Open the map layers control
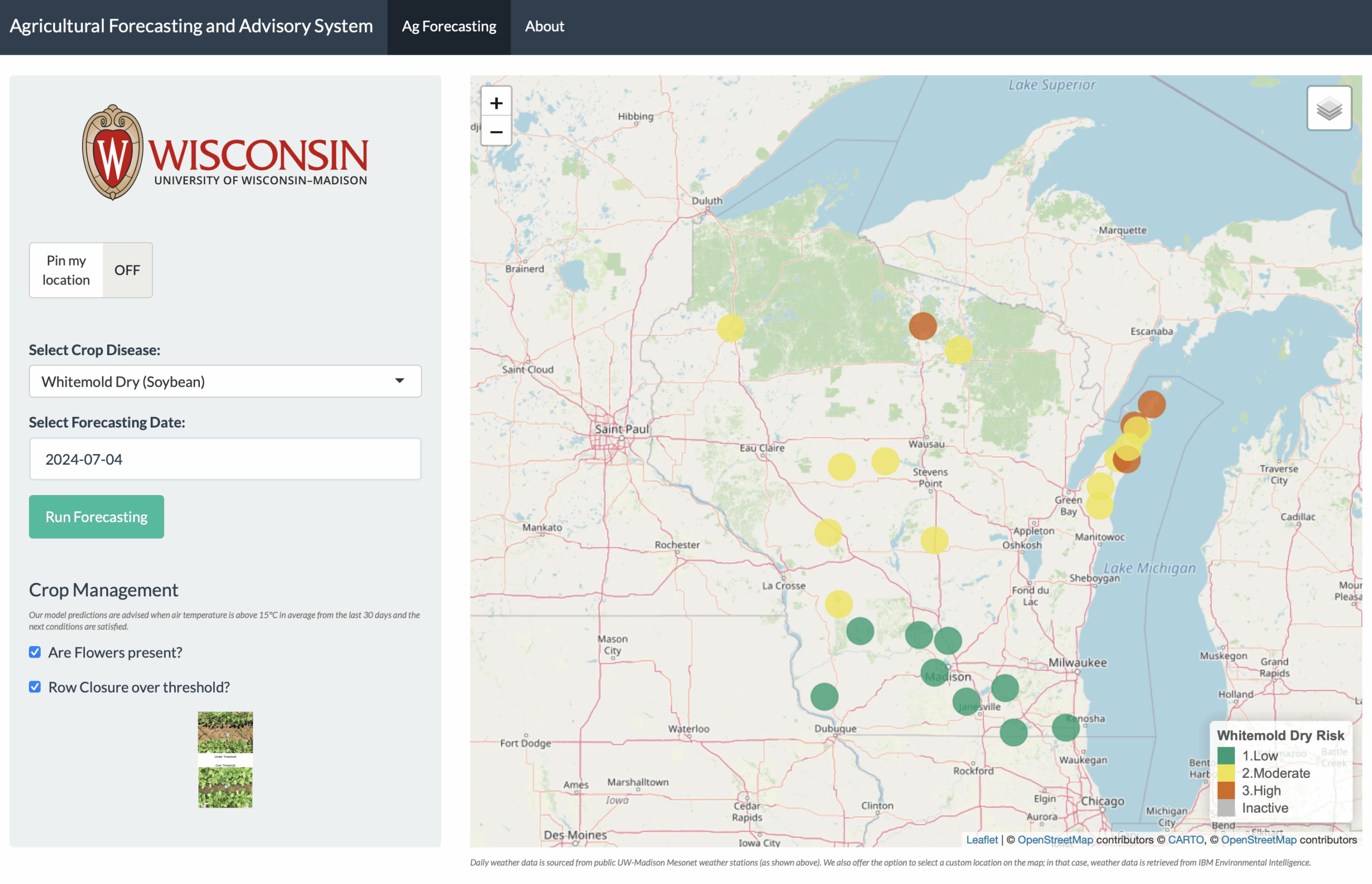 pyautogui.click(x=1329, y=108)
